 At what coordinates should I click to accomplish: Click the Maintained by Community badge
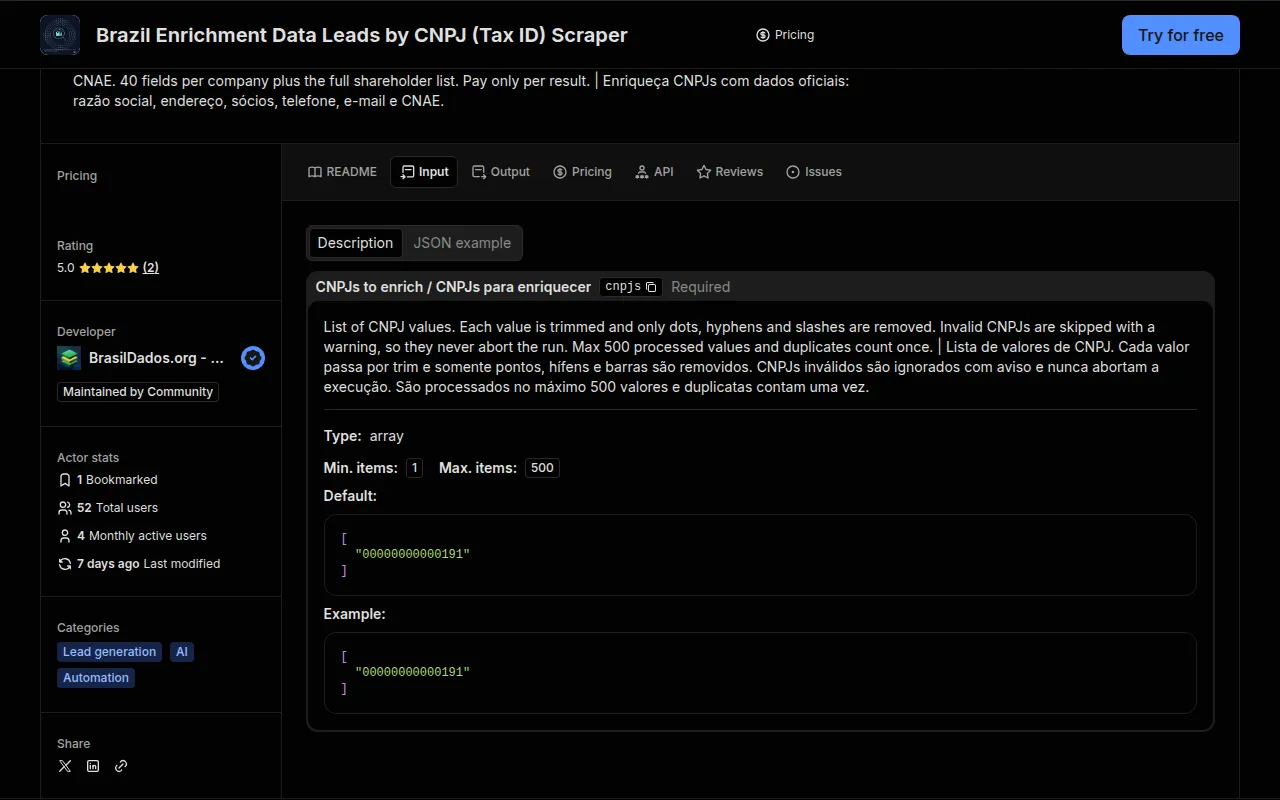tap(138, 392)
